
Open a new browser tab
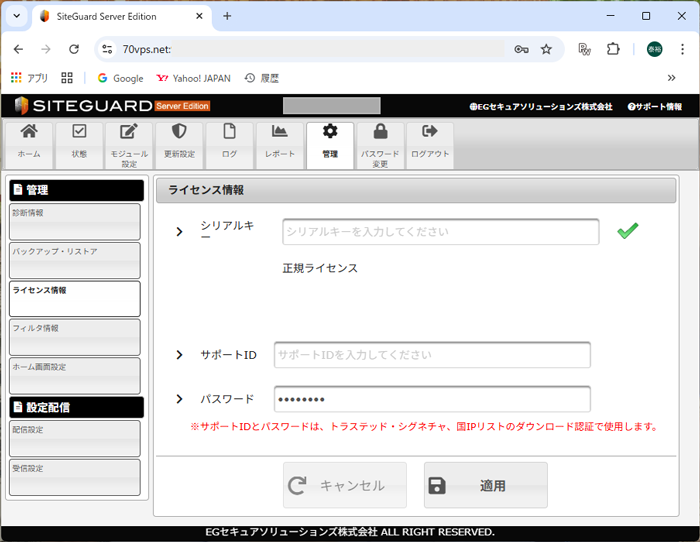click(x=227, y=16)
